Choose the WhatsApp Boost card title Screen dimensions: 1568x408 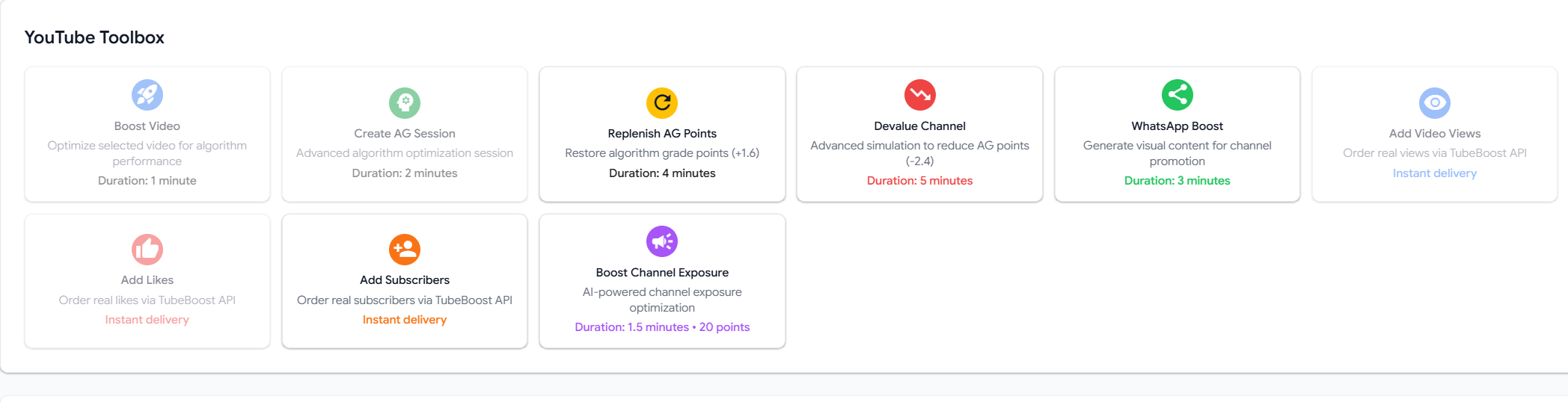[1177, 126]
